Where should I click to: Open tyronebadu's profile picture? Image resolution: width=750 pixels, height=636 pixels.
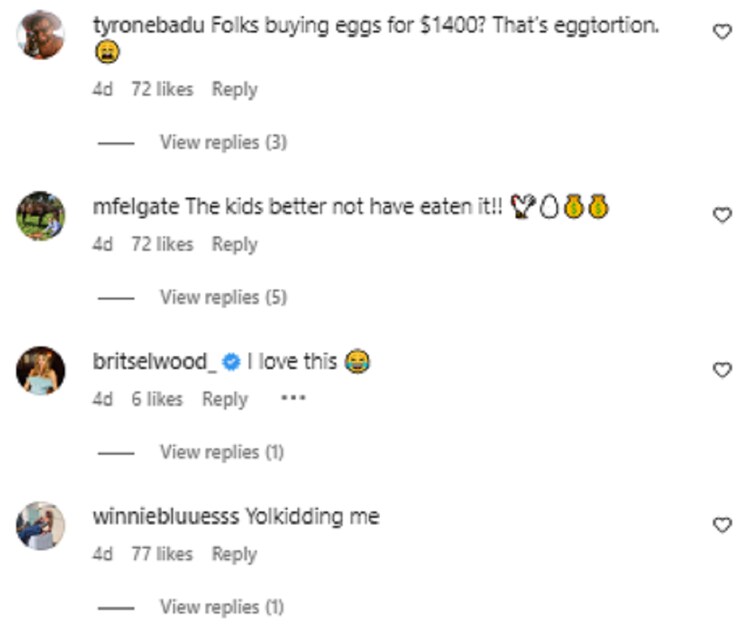(x=41, y=34)
